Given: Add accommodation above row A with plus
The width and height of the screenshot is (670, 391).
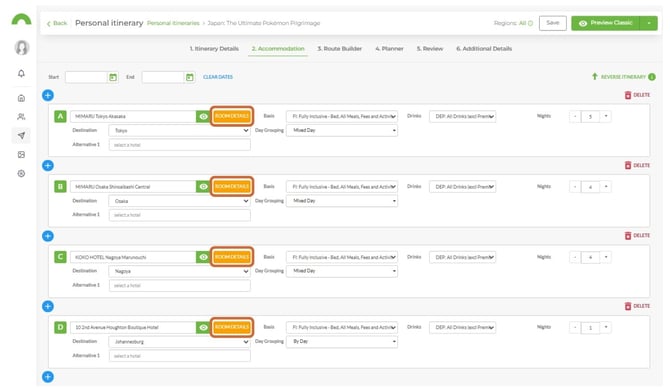Looking at the screenshot, I should pyautogui.click(x=48, y=95).
